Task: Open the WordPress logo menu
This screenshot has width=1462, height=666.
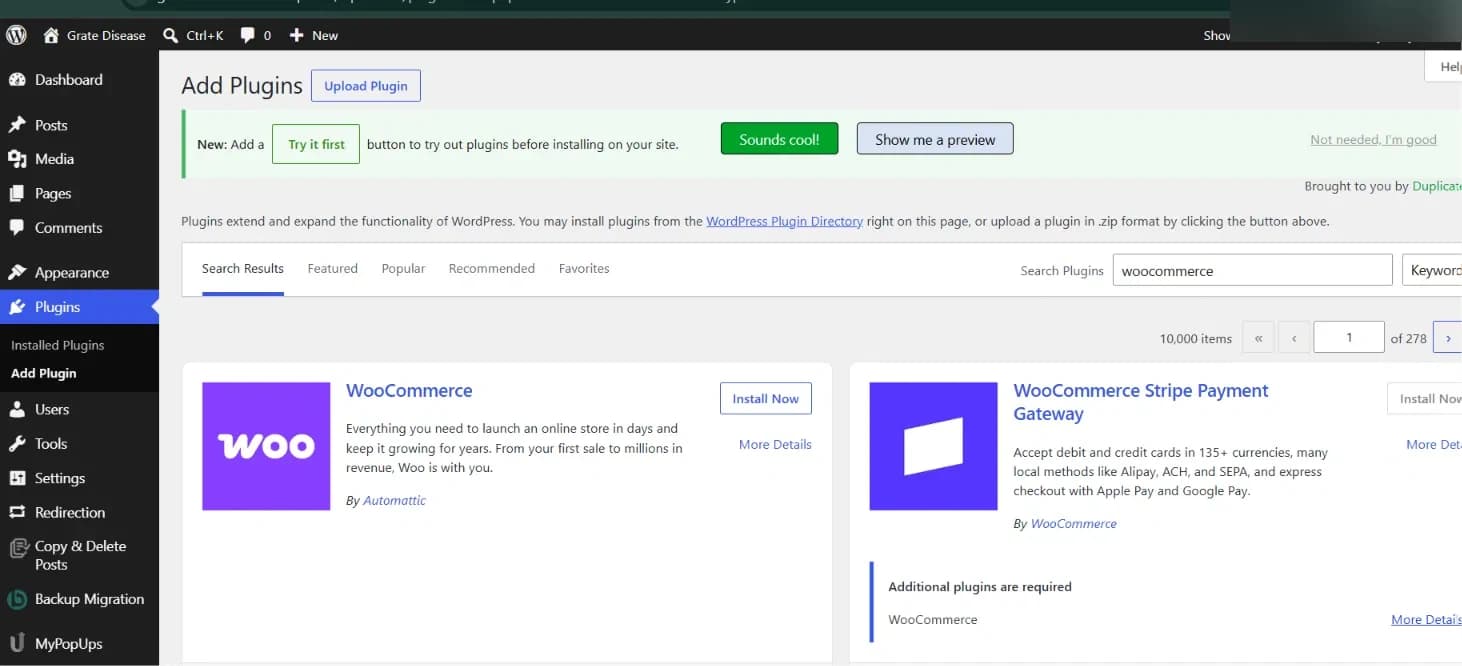Action: point(16,35)
